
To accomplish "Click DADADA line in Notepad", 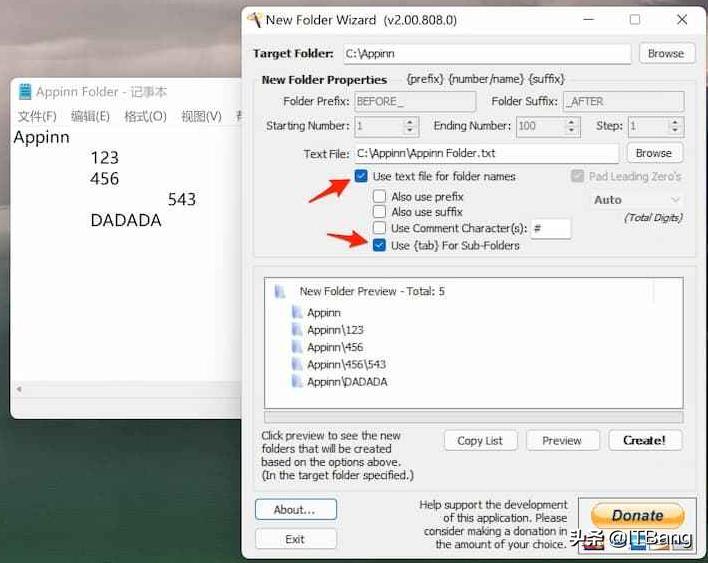I will pyautogui.click(x=126, y=220).
